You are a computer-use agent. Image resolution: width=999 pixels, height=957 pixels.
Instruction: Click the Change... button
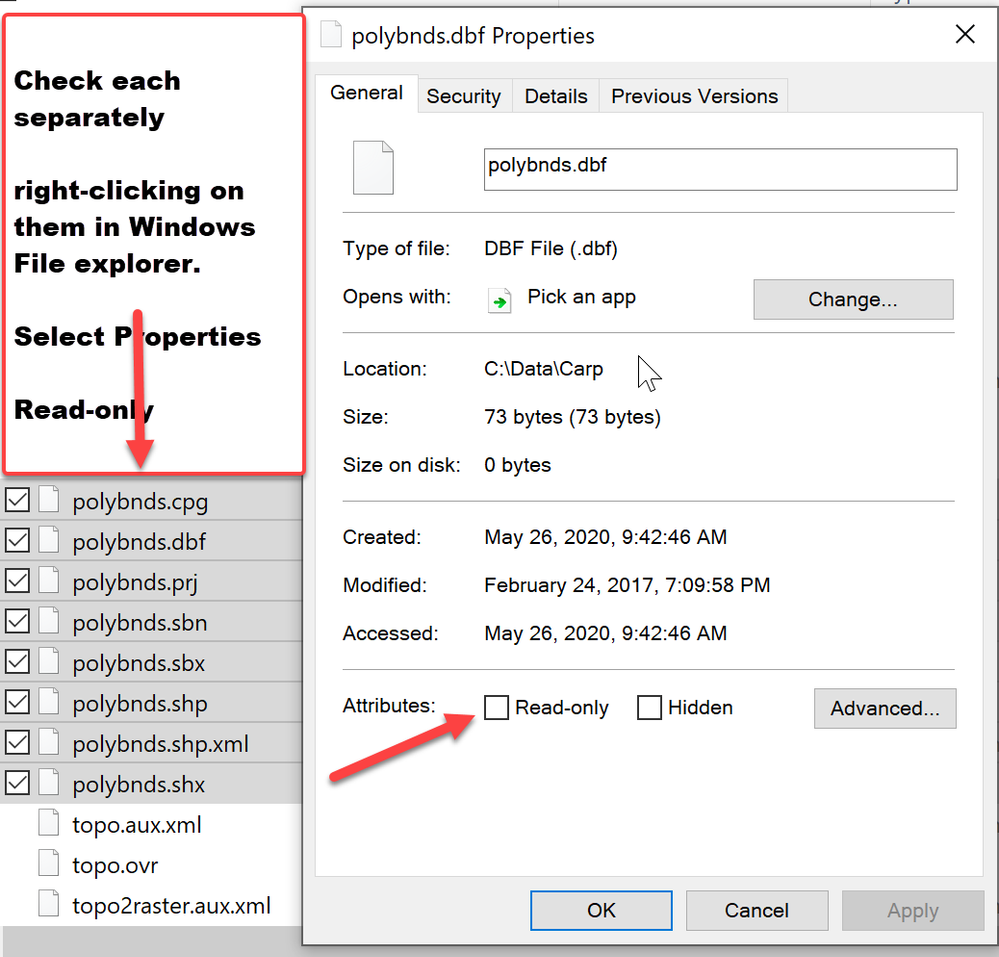click(853, 299)
